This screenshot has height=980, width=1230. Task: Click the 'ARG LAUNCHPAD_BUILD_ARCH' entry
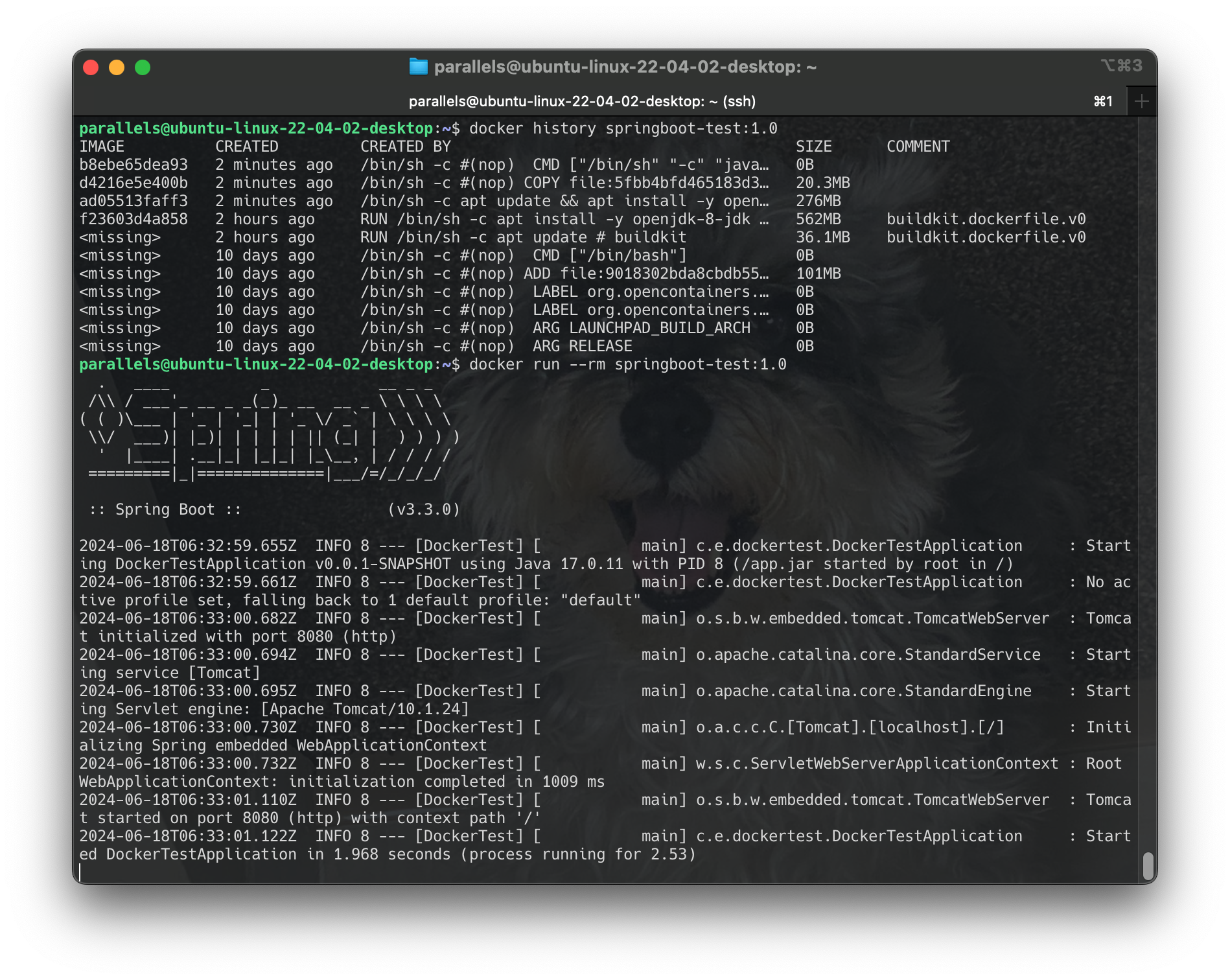pos(642,328)
